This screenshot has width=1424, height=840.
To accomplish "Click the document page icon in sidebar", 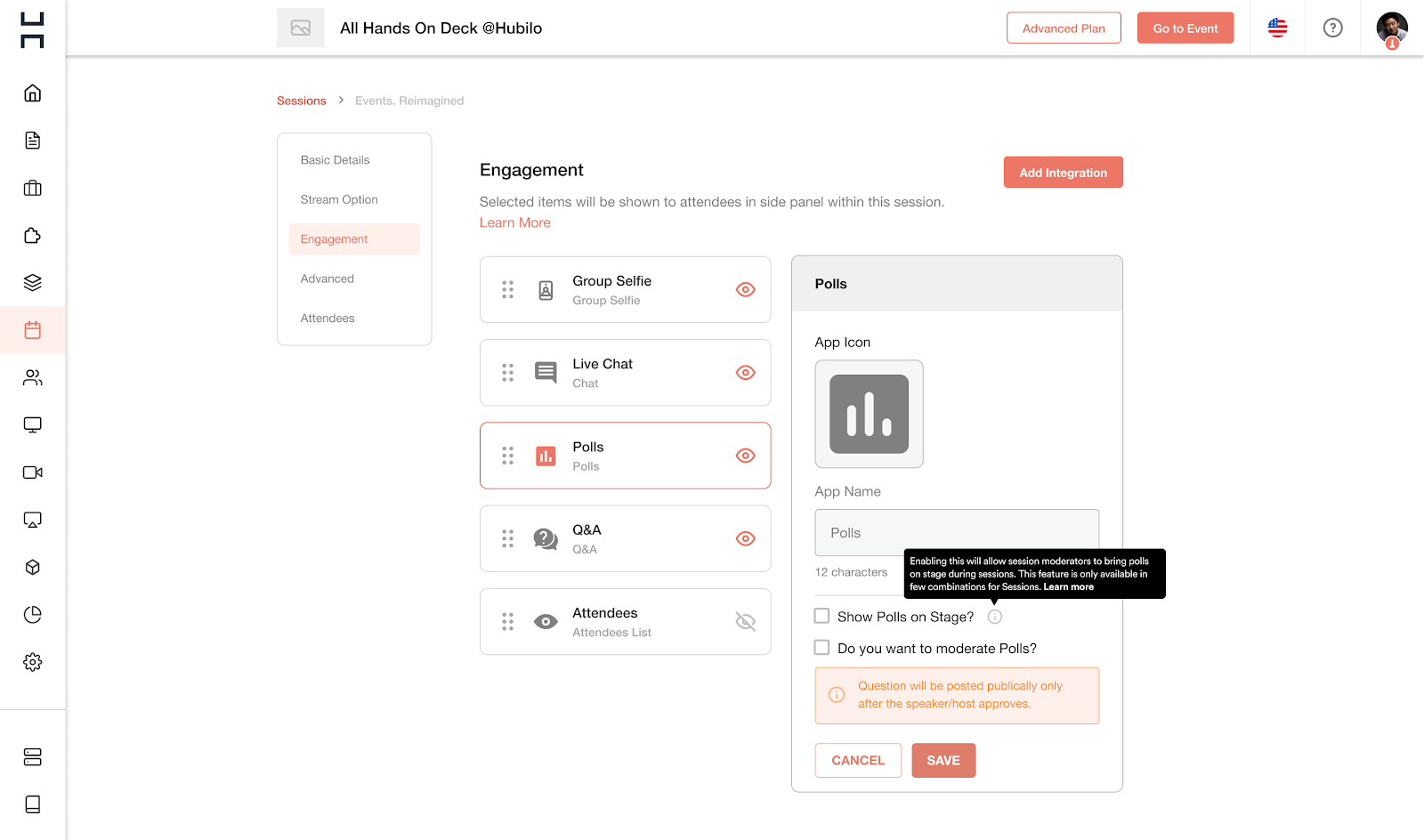I will pos(33,141).
